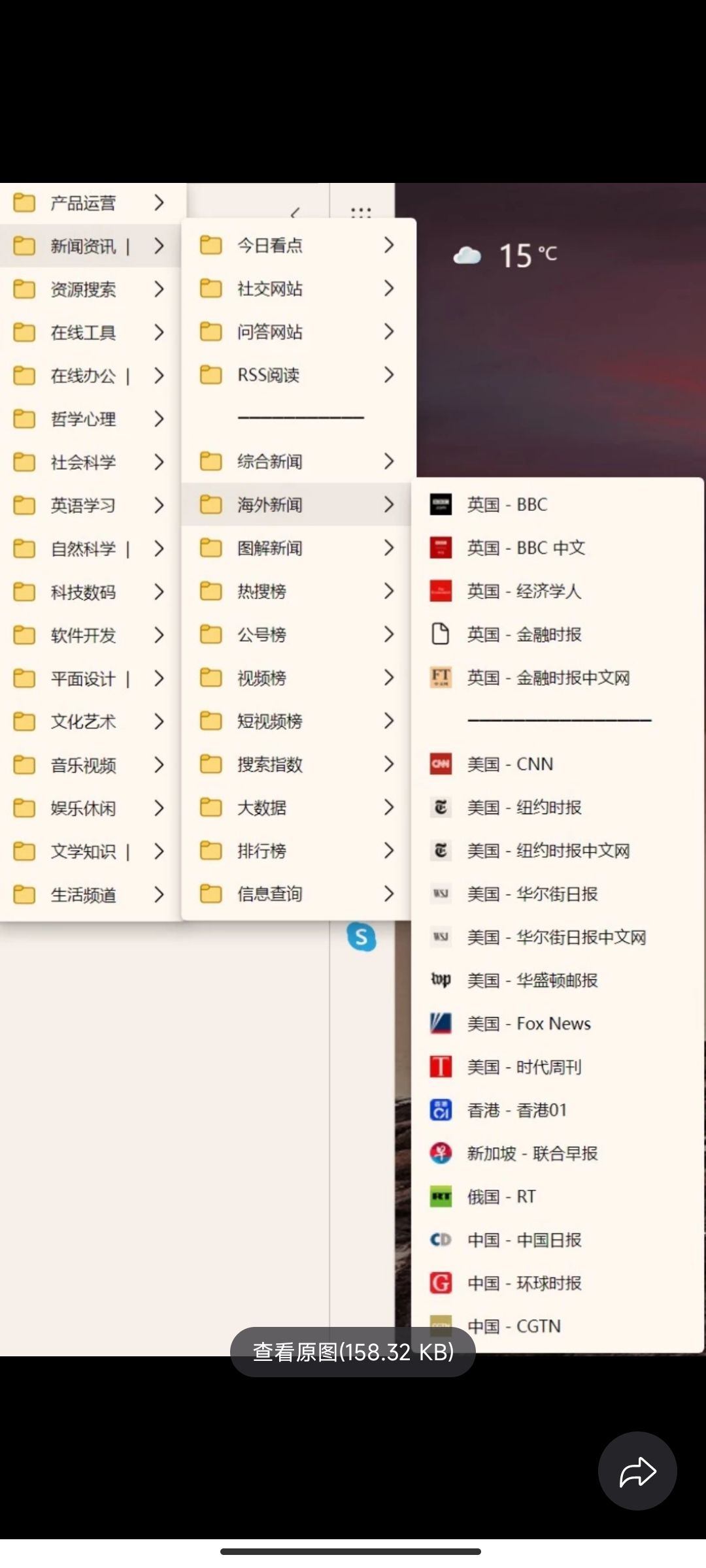This screenshot has width=706, height=1568.
Task: Open the 生活频道 folder
Action: point(90,894)
